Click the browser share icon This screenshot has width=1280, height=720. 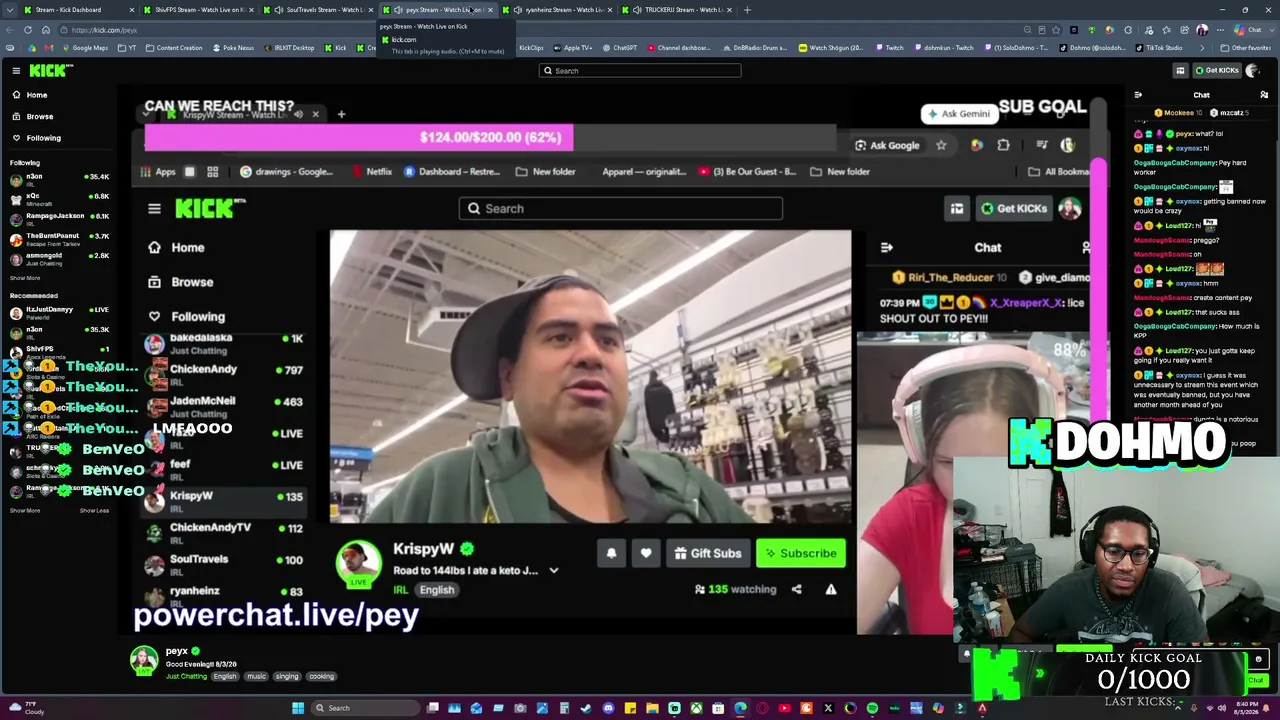[x=1185, y=30]
